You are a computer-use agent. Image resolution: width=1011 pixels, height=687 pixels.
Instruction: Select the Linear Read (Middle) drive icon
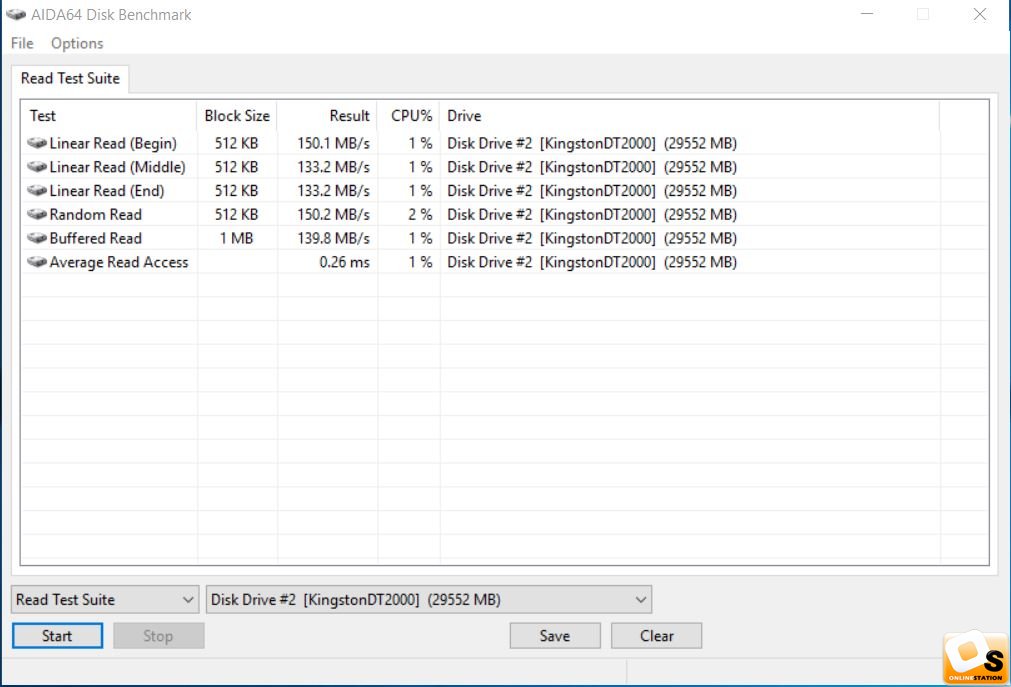[x=37, y=166]
